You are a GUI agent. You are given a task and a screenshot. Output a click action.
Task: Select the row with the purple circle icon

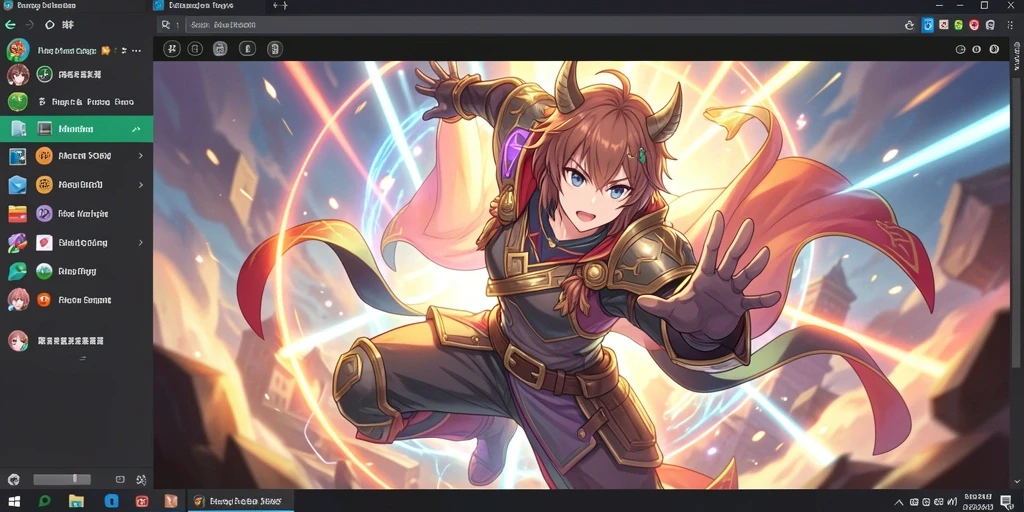click(76, 214)
